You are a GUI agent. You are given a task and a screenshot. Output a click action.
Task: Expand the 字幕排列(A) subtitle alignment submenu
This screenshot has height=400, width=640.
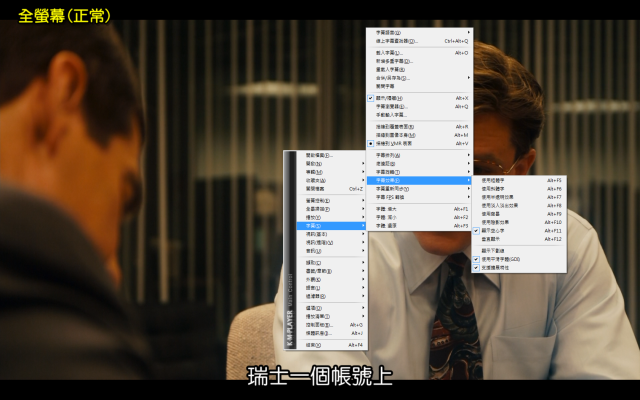point(419,156)
